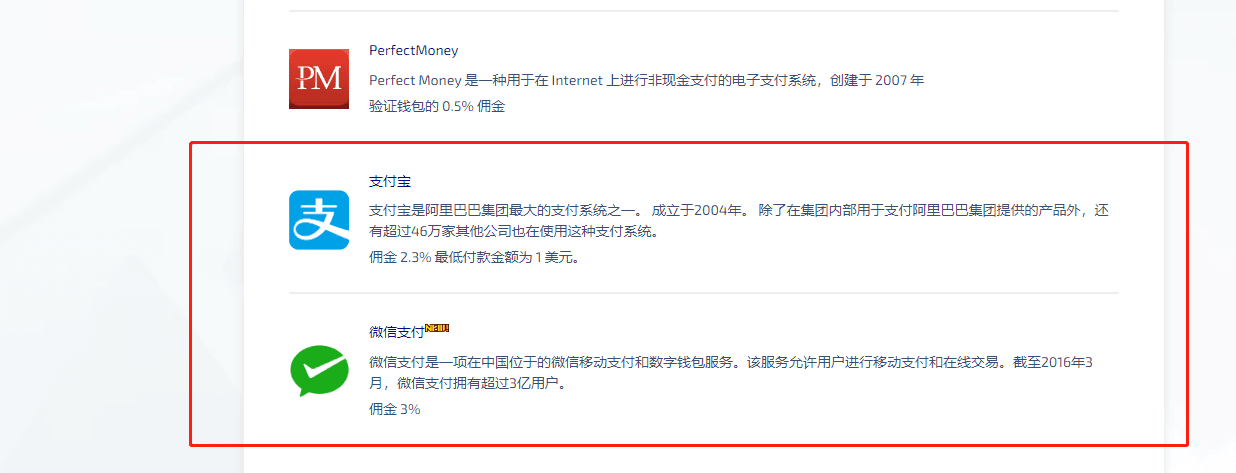Open the 支付宝 payment method title
Screen dimensions: 1236x473
tap(390, 181)
